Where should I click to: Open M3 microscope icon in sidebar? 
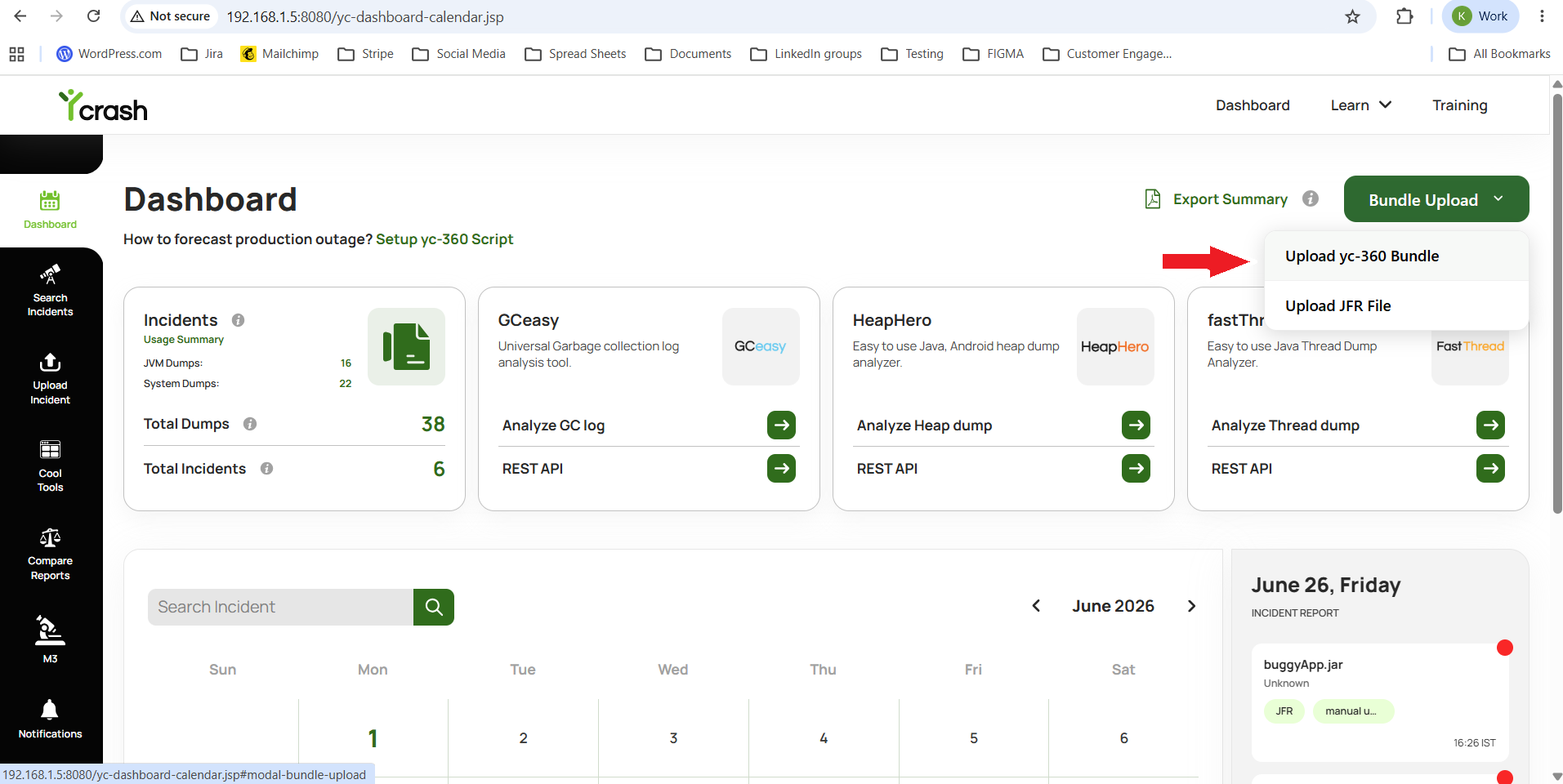click(50, 639)
